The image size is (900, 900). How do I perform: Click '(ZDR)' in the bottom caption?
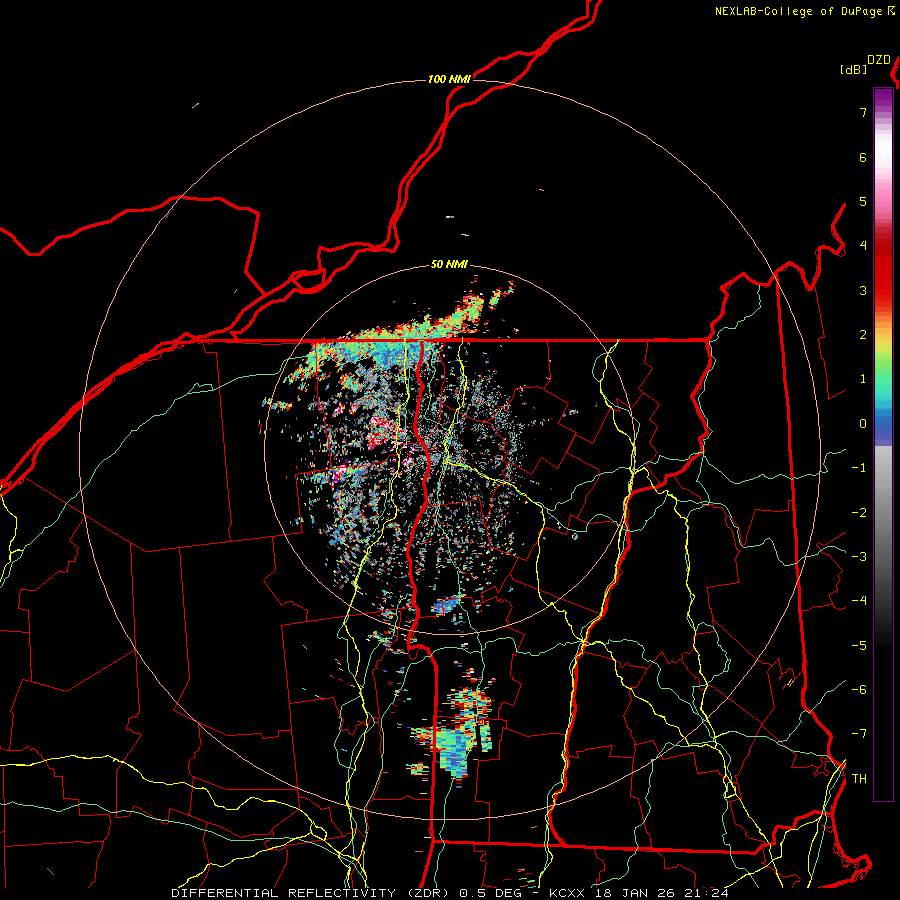coord(428,893)
